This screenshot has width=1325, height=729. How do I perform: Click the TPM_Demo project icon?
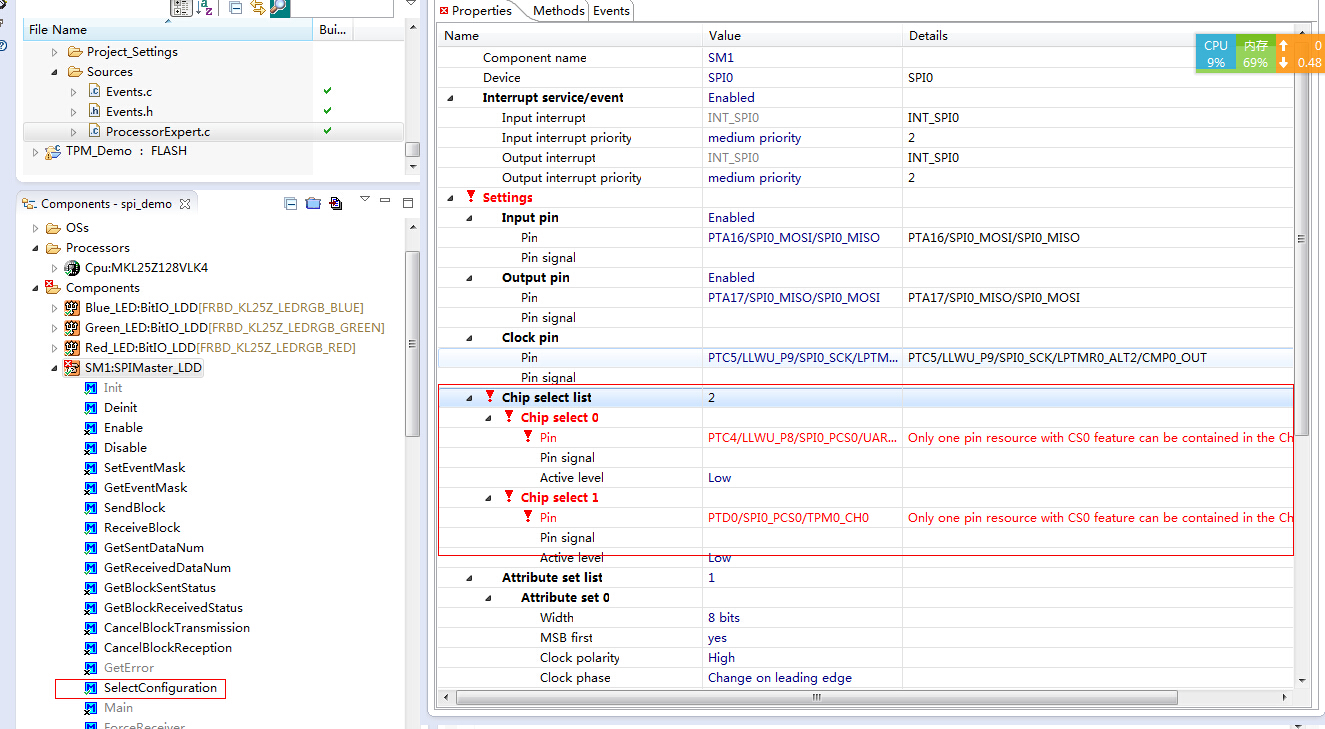(54, 151)
